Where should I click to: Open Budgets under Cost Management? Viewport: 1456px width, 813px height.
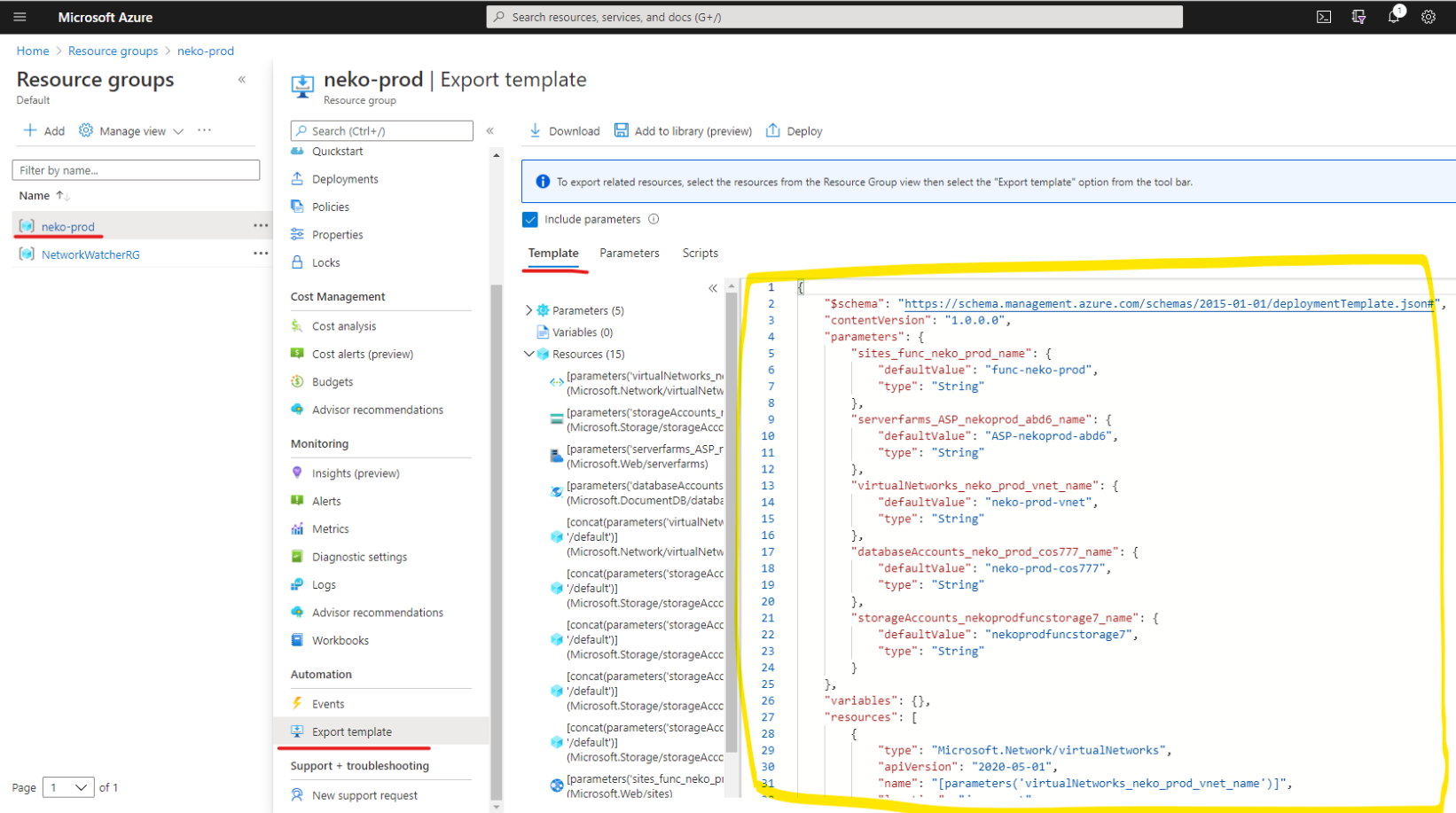click(333, 381)
